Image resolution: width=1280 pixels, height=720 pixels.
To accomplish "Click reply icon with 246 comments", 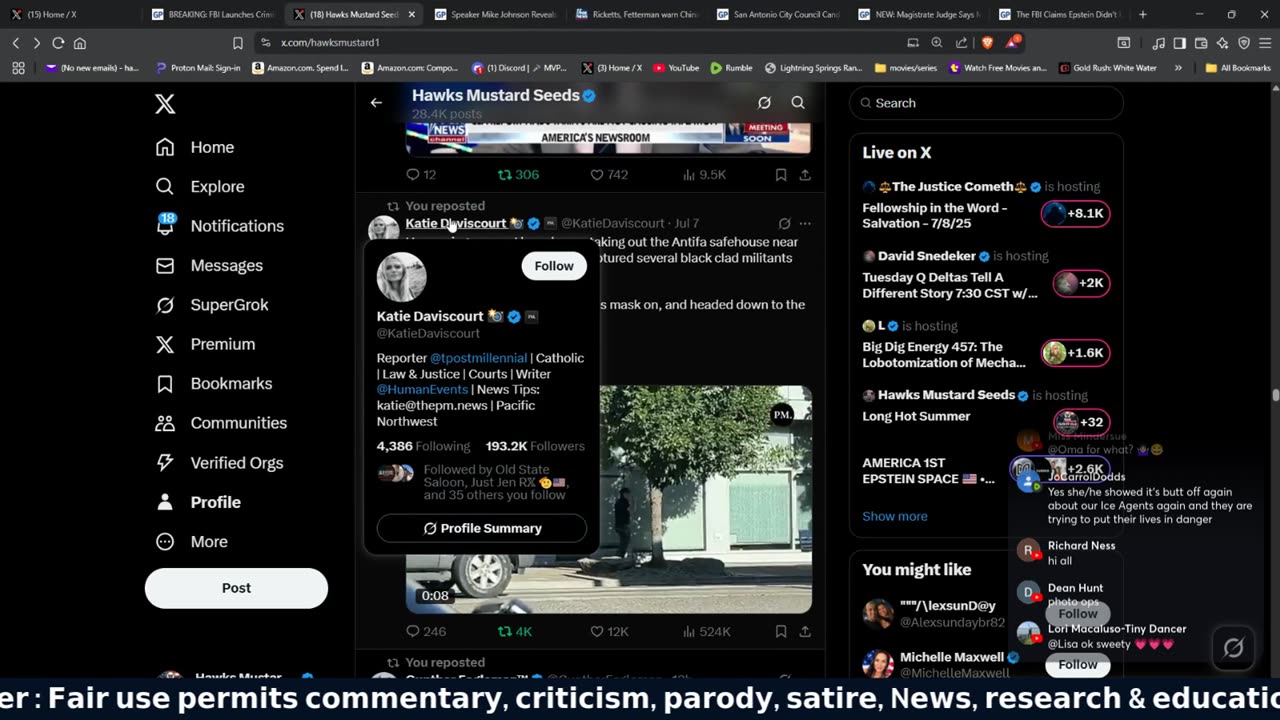I will tap(425, 631).
